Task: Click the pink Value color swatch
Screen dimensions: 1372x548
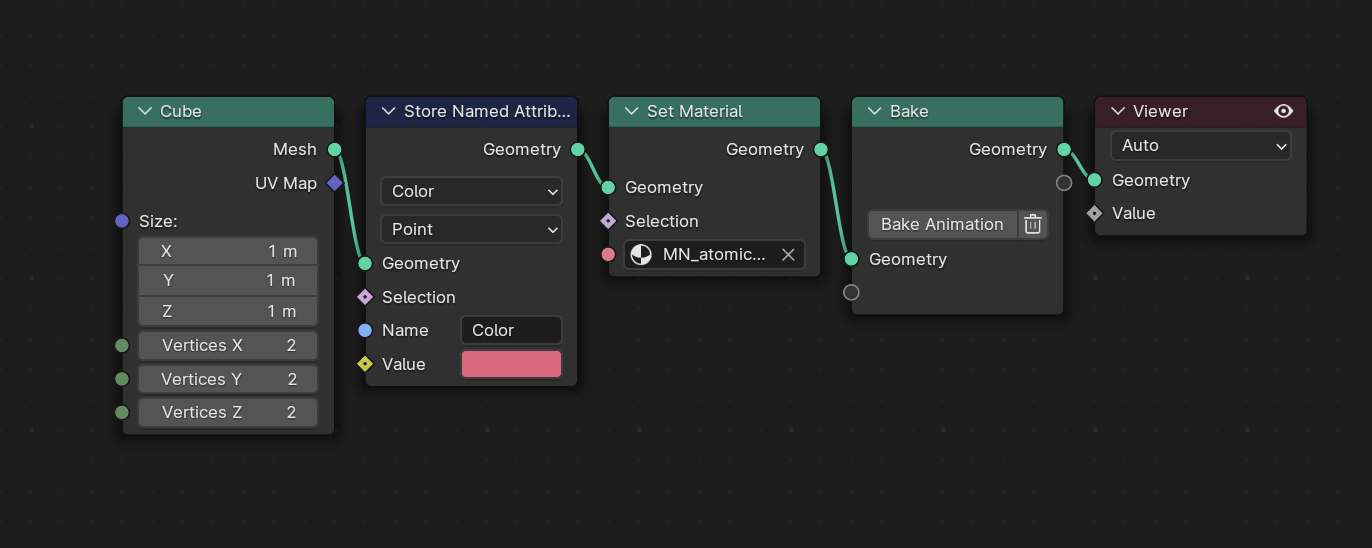Action: [x=511, y=364]
